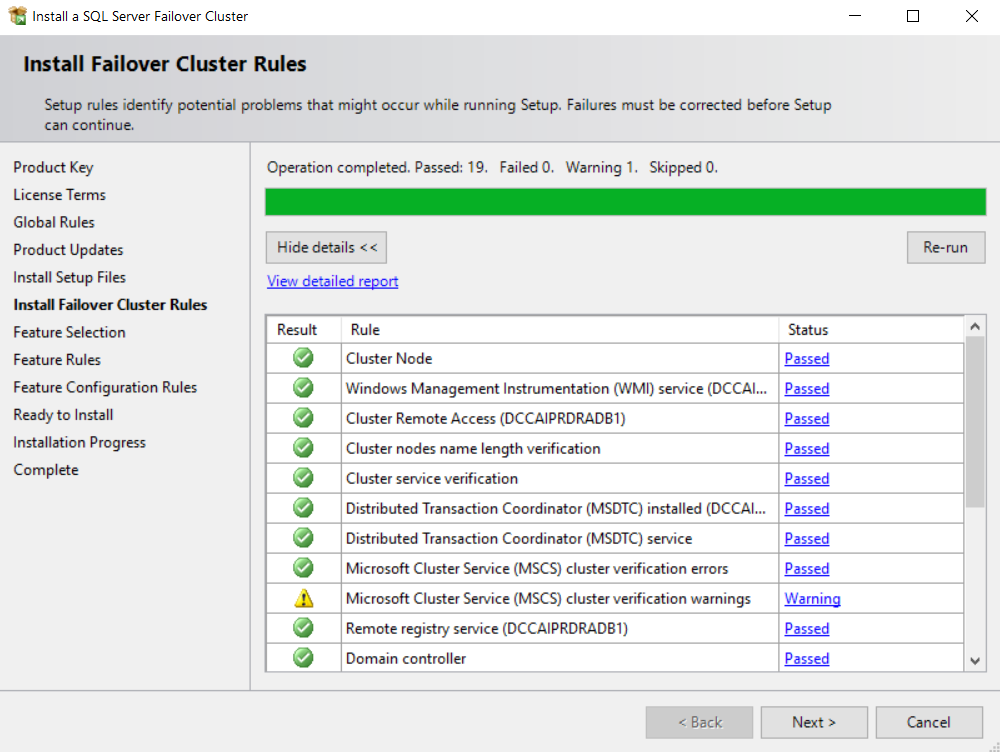Select Feature Selection step in sidebar
Viewport: 1000px width, 752px height.
(x=70, y=332)
